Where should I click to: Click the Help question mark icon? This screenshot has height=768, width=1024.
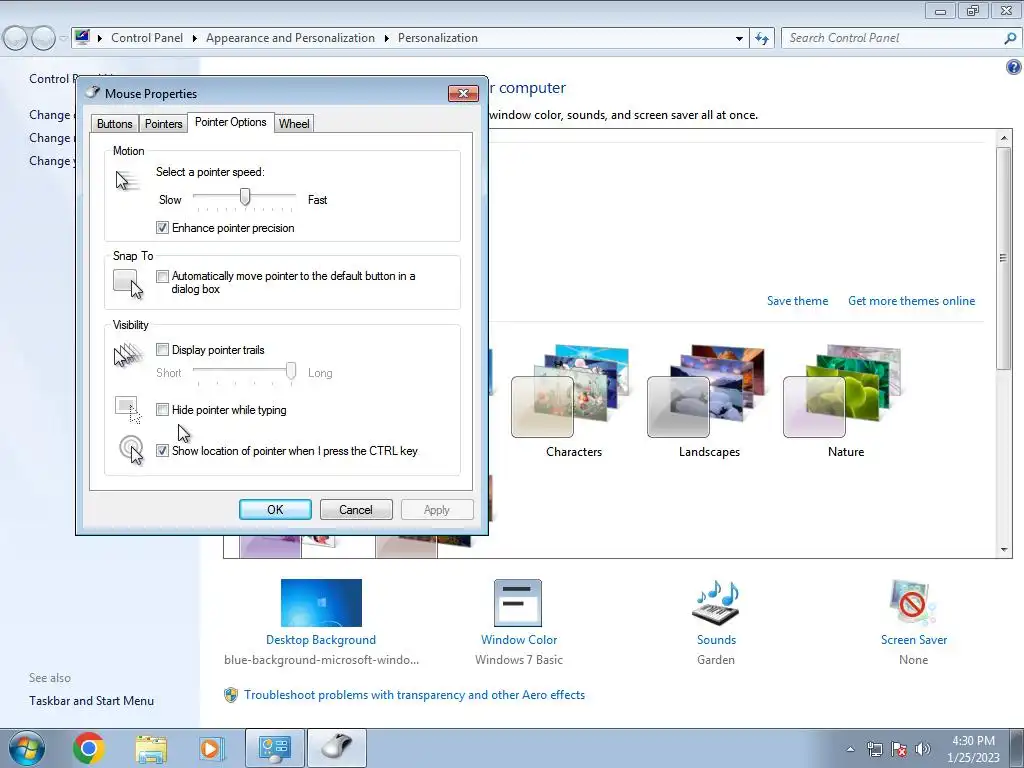point(1014,67)
